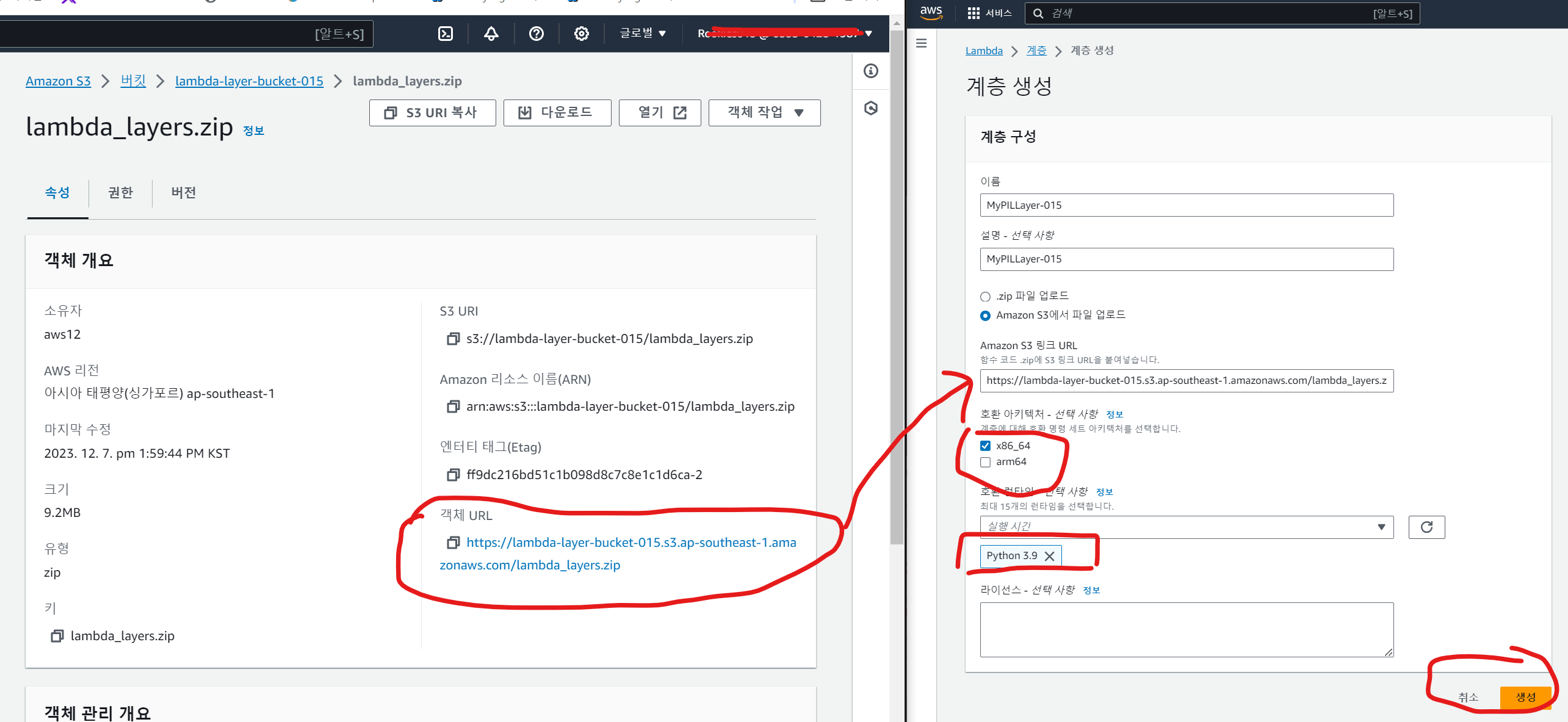Open the CloudShell terminal icon
This screenshot has width=1568, height=722.
tap(446, 34)
